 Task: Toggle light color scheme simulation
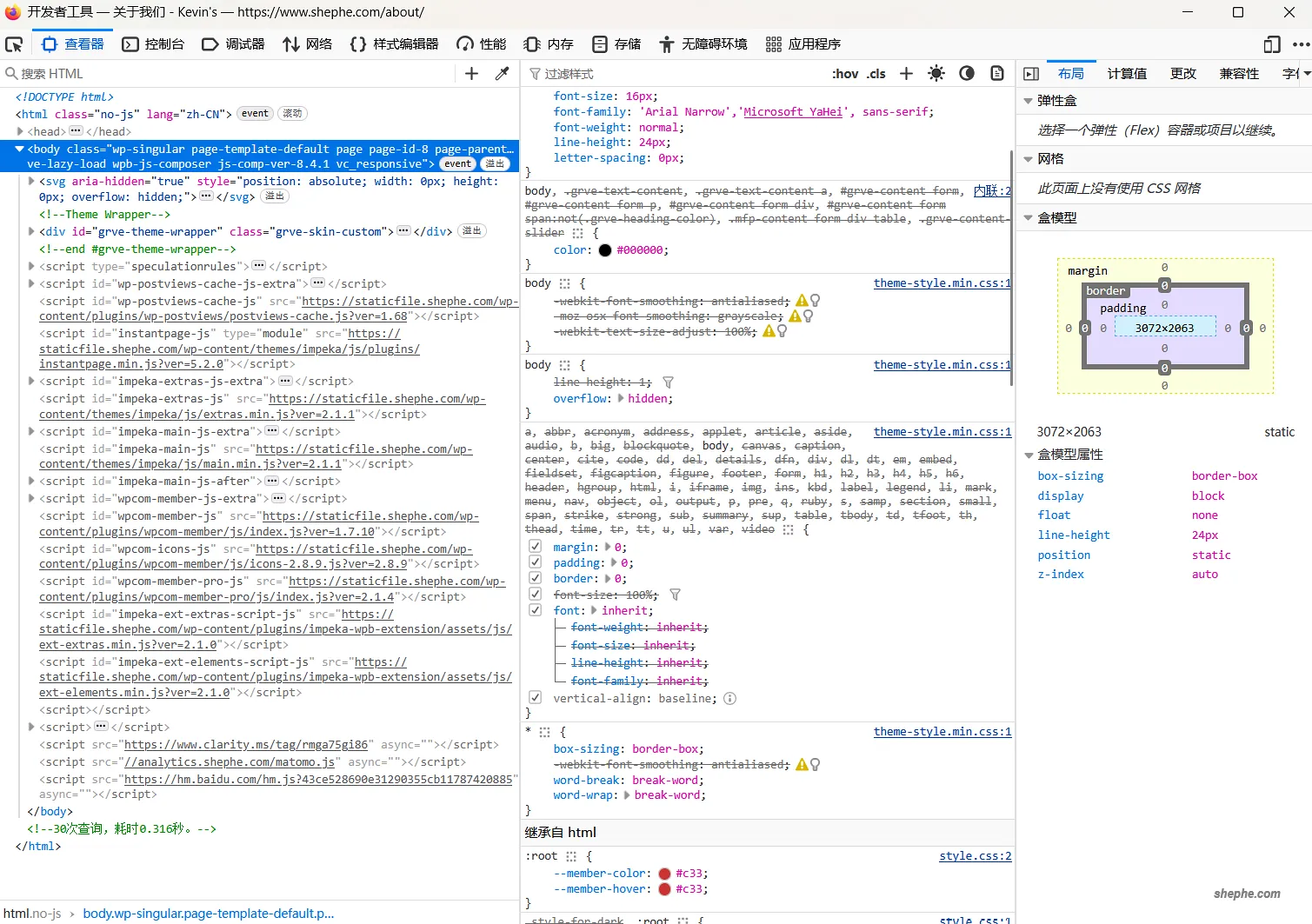coord(936,73)
